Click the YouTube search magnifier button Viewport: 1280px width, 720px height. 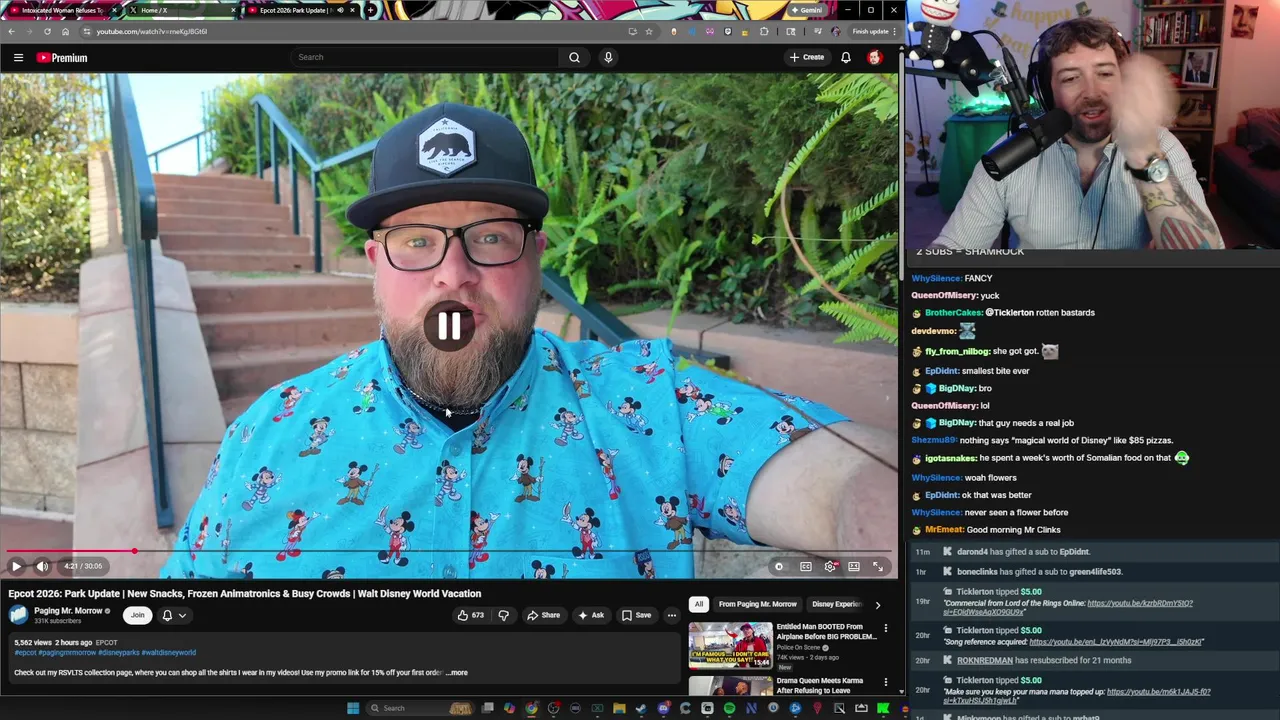click(x=574, y=58)
